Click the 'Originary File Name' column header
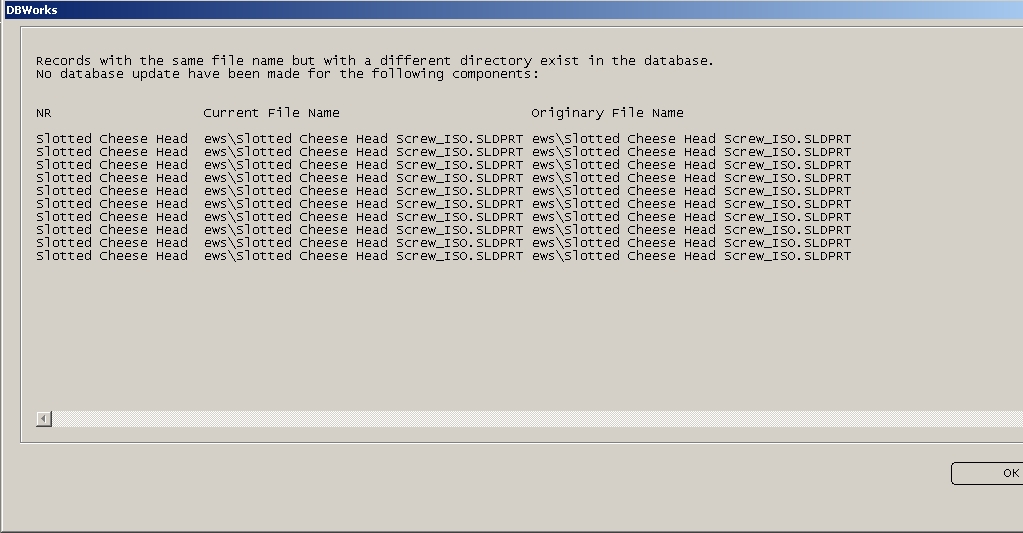The width and height of the screenshot is (1023, 533). click(x=607, y=113)
